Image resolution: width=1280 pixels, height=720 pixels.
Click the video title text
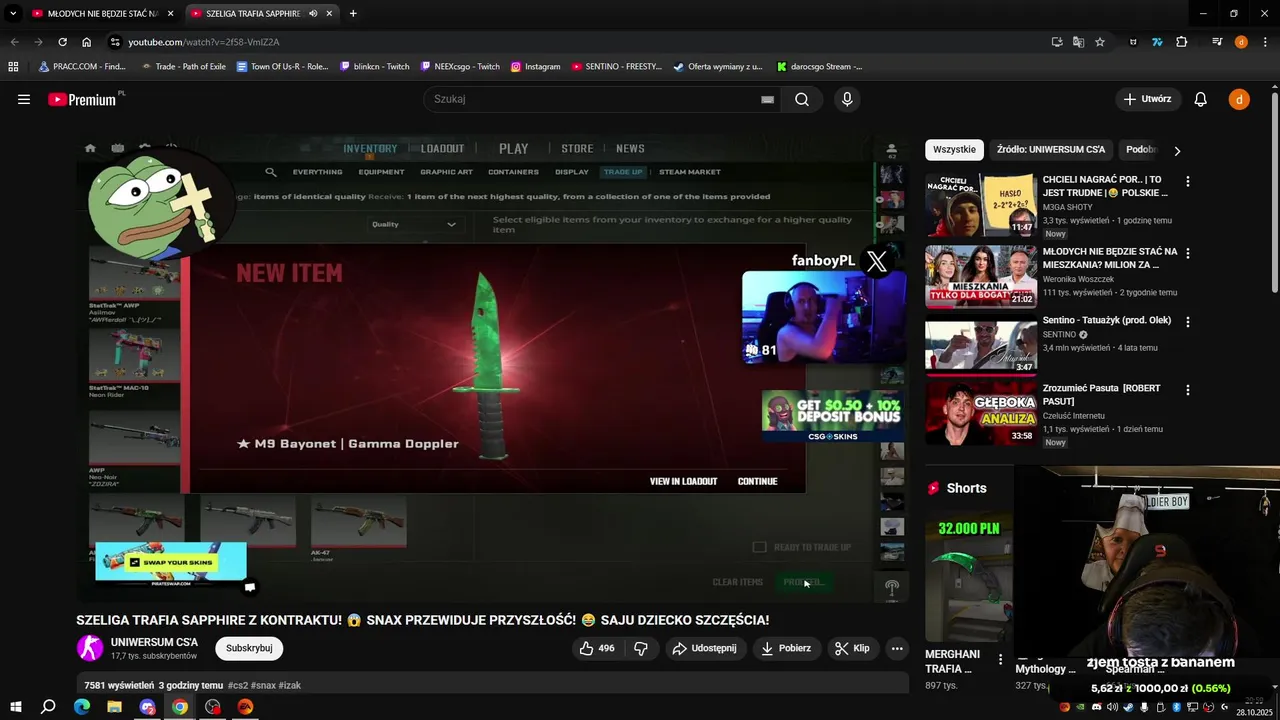click(423, 620)
